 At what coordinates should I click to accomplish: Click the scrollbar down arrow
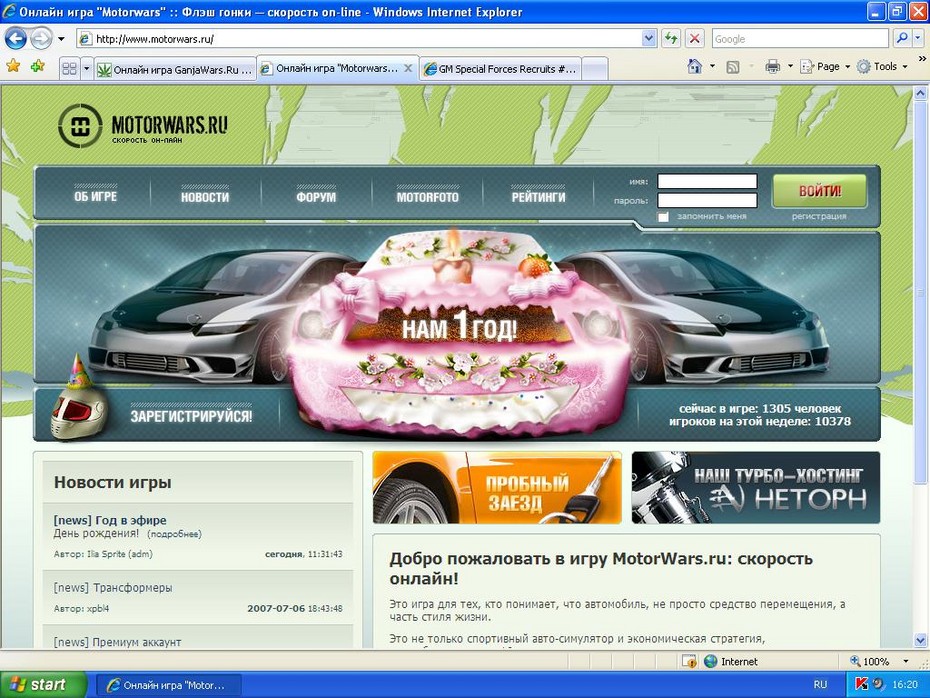[921, 640]
